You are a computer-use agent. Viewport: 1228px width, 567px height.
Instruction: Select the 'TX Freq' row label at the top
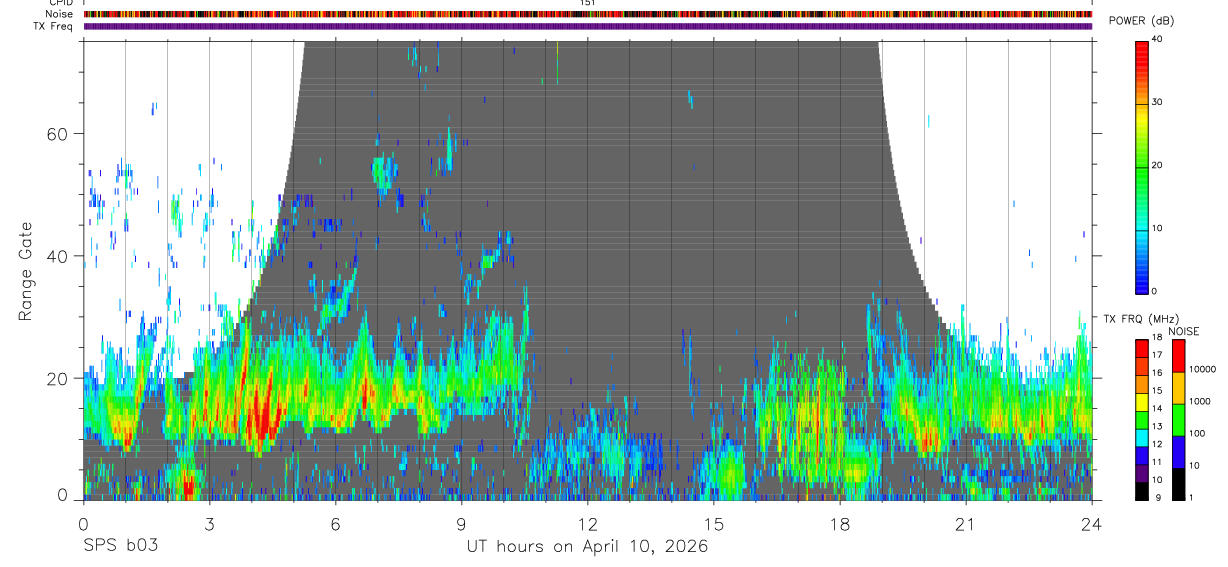54,26
